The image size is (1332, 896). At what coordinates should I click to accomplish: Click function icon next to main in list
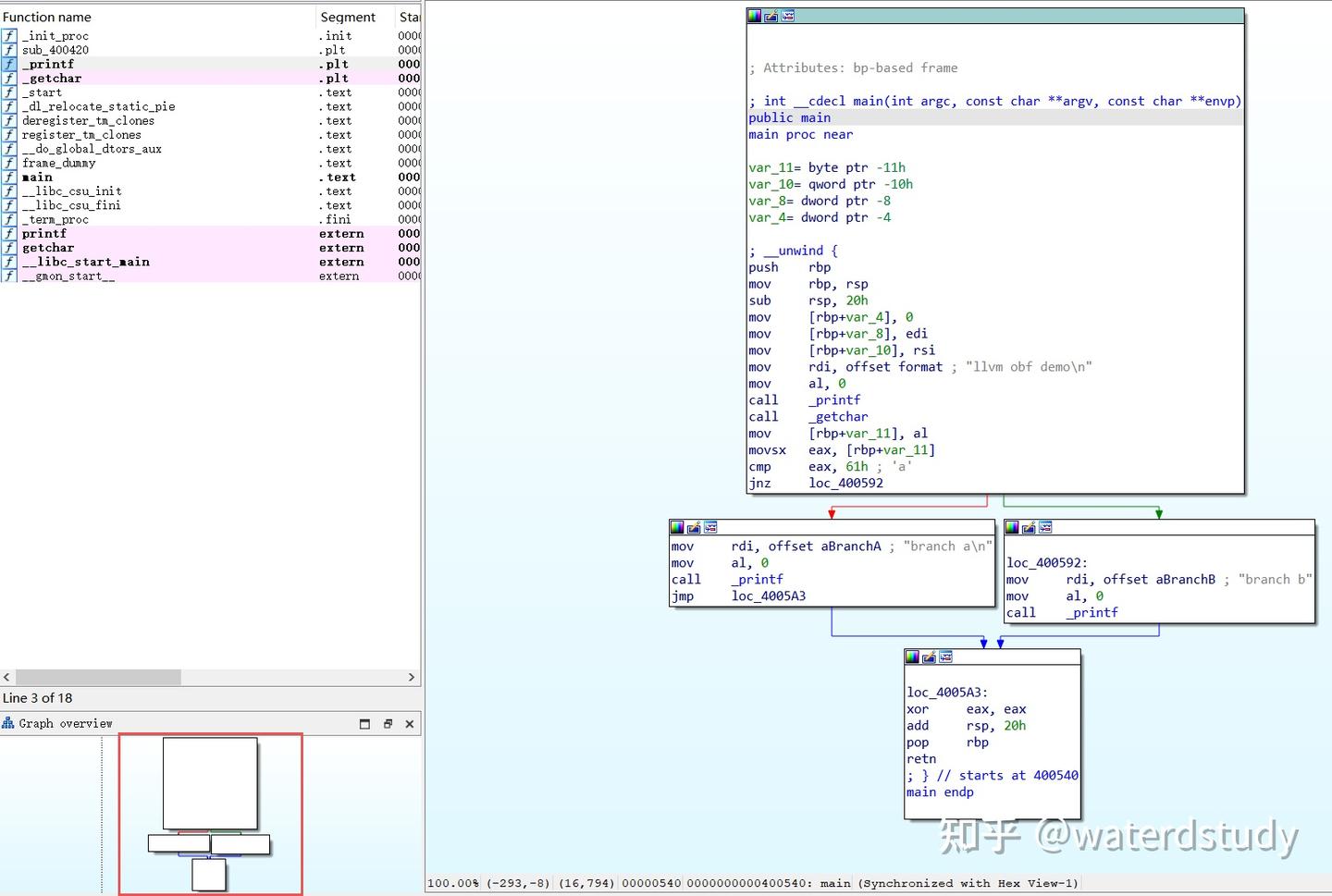pos(9,178)
